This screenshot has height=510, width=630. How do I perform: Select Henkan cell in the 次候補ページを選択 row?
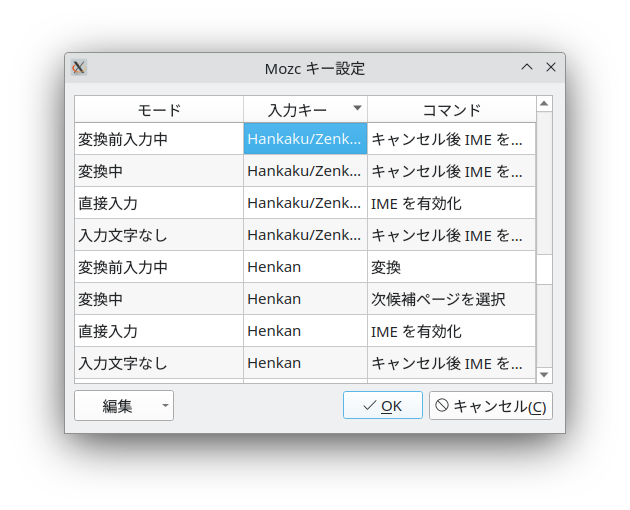point(305,299)
